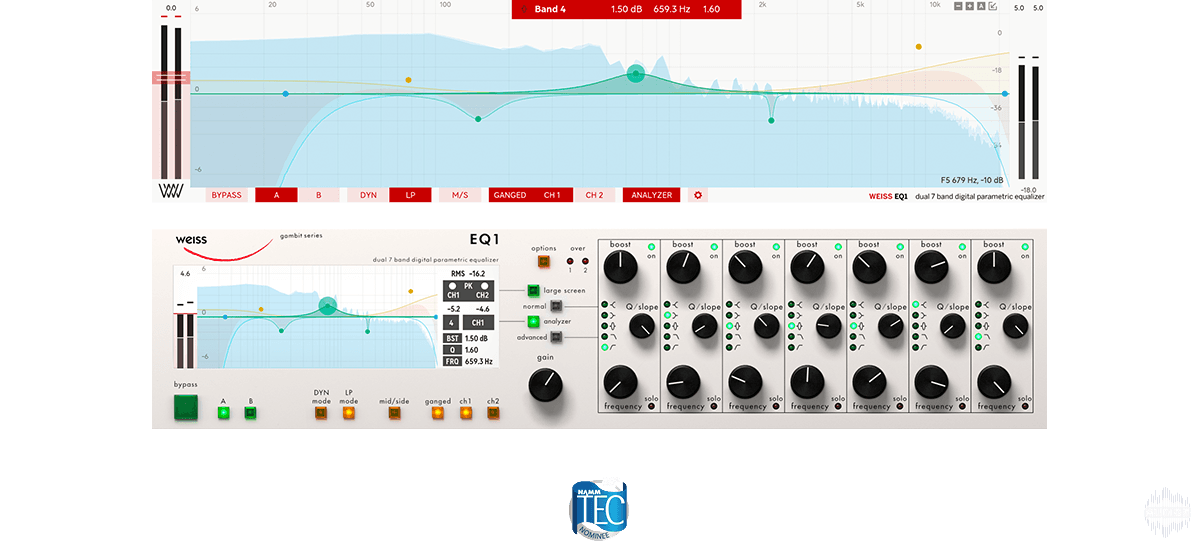Select CH 1 in large-screen toolbar
1200x547 pixels.
tap(552, 195)
